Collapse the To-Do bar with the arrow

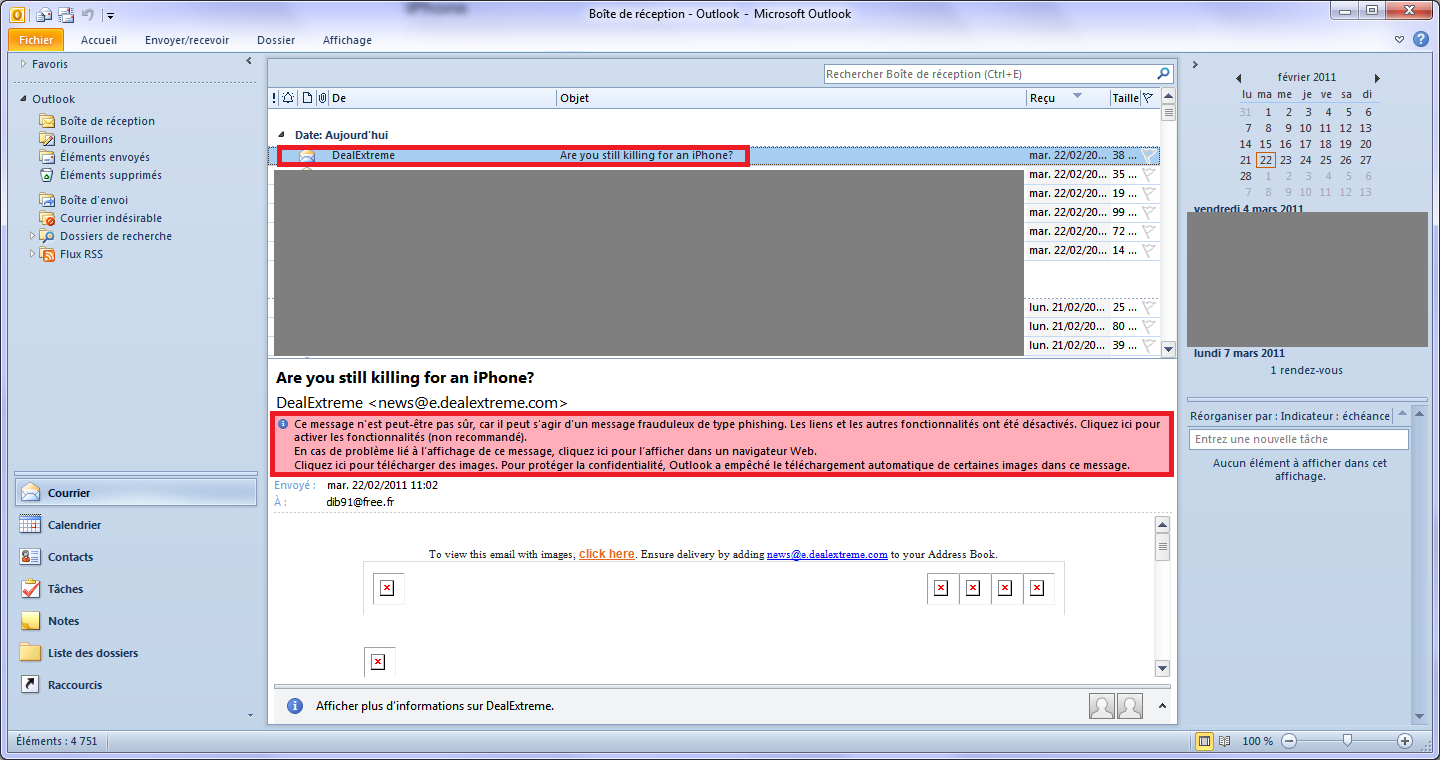1194,64
